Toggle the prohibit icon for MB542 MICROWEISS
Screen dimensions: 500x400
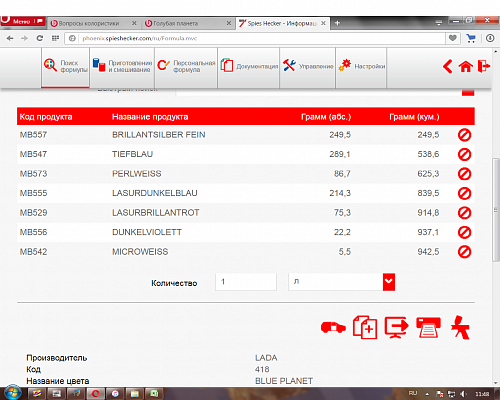click(464, 252)
